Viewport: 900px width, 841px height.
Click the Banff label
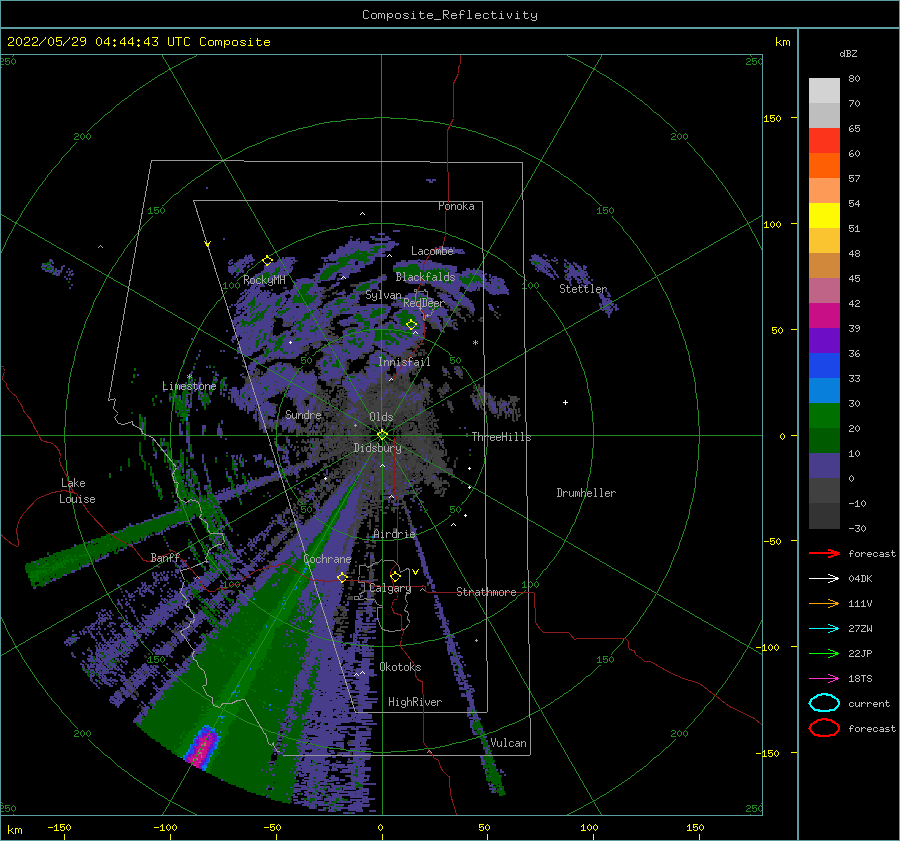[x=165, y=557]
